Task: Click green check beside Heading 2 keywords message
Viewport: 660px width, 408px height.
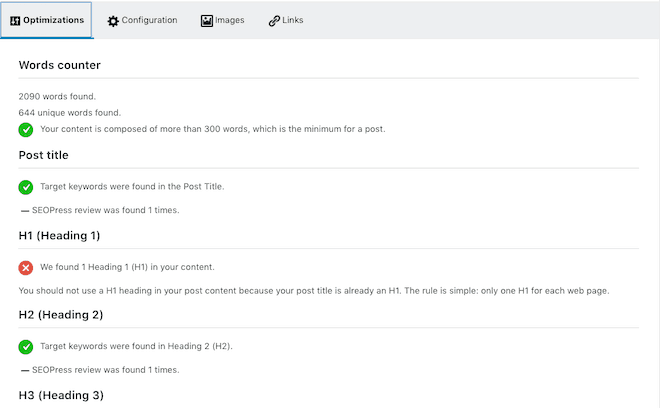Action: (x=26, y=347)
